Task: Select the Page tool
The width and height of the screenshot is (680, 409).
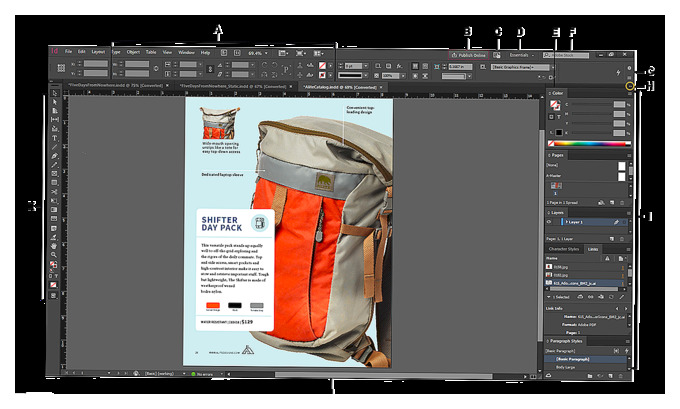Action: pos(55,111)
